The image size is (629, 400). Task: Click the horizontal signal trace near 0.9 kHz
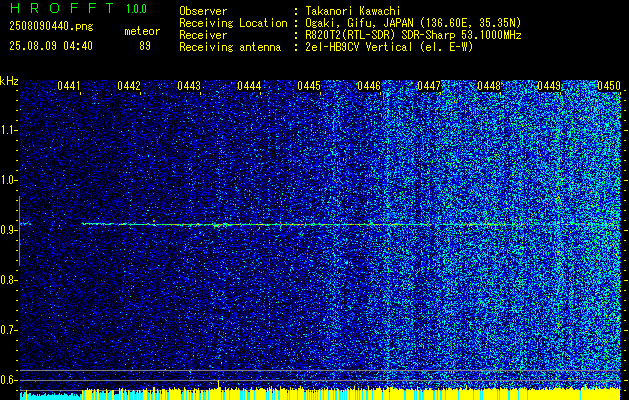(x=351, y=224)
